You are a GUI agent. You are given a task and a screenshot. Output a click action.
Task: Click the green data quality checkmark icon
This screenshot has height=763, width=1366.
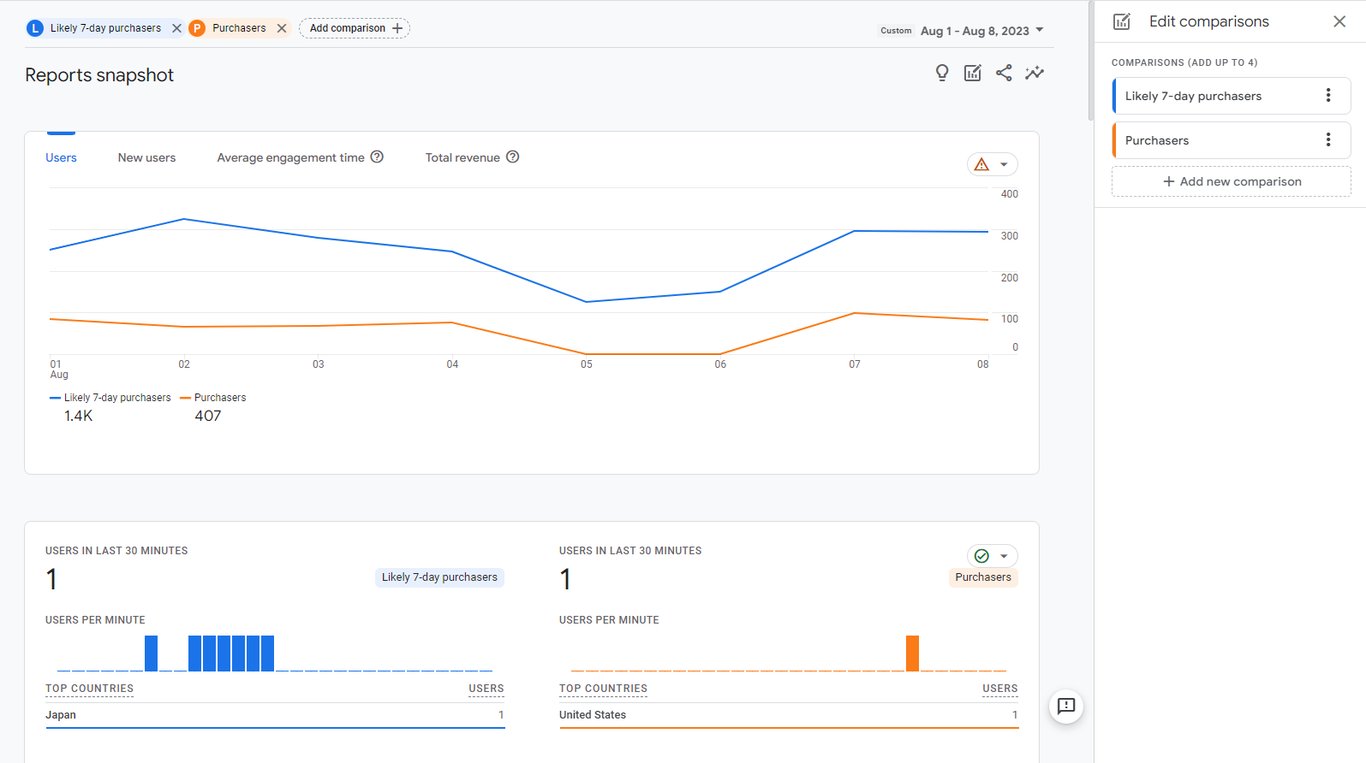pos(983,555)
